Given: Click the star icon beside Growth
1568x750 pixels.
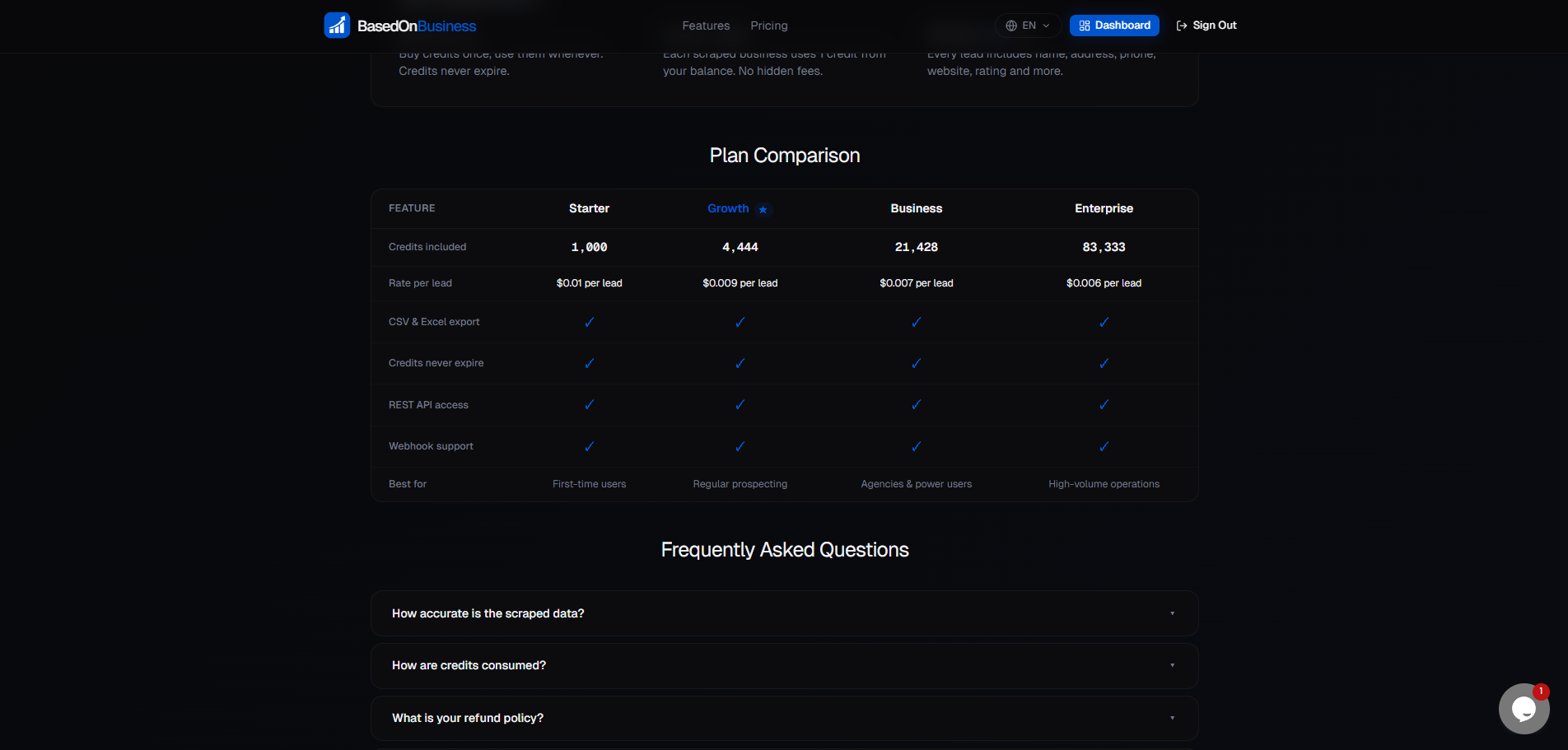Looking at the screenshot, I should click(x=763, y=210).
